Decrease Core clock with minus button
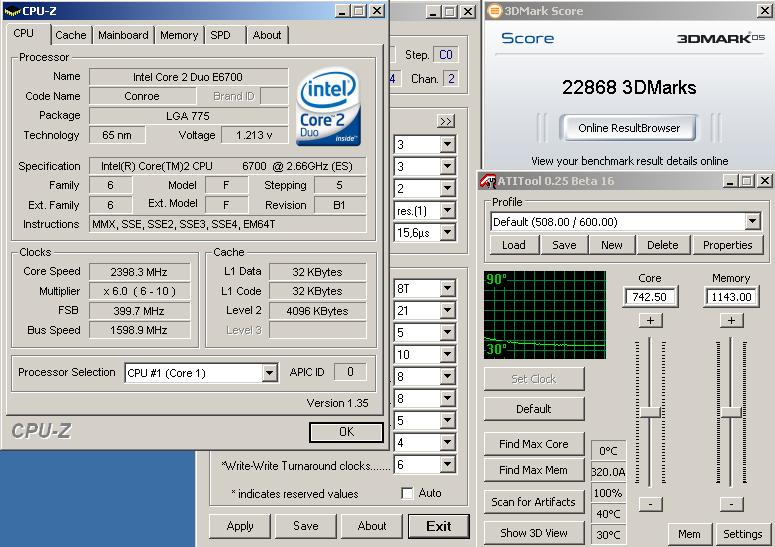This screenshot has width=775, height=547. point(650,504)
